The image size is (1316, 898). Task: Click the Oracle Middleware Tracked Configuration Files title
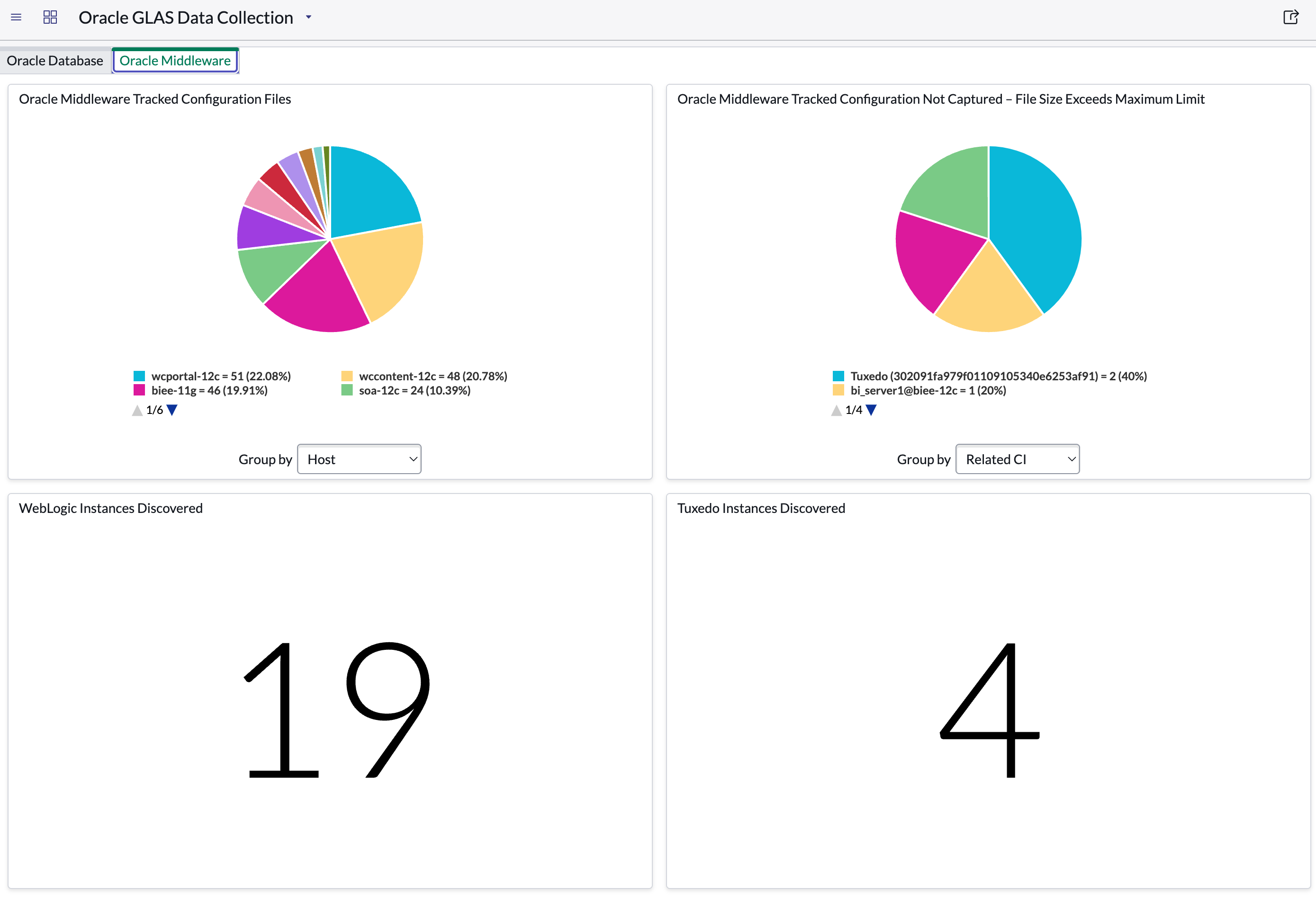[154, 99]
